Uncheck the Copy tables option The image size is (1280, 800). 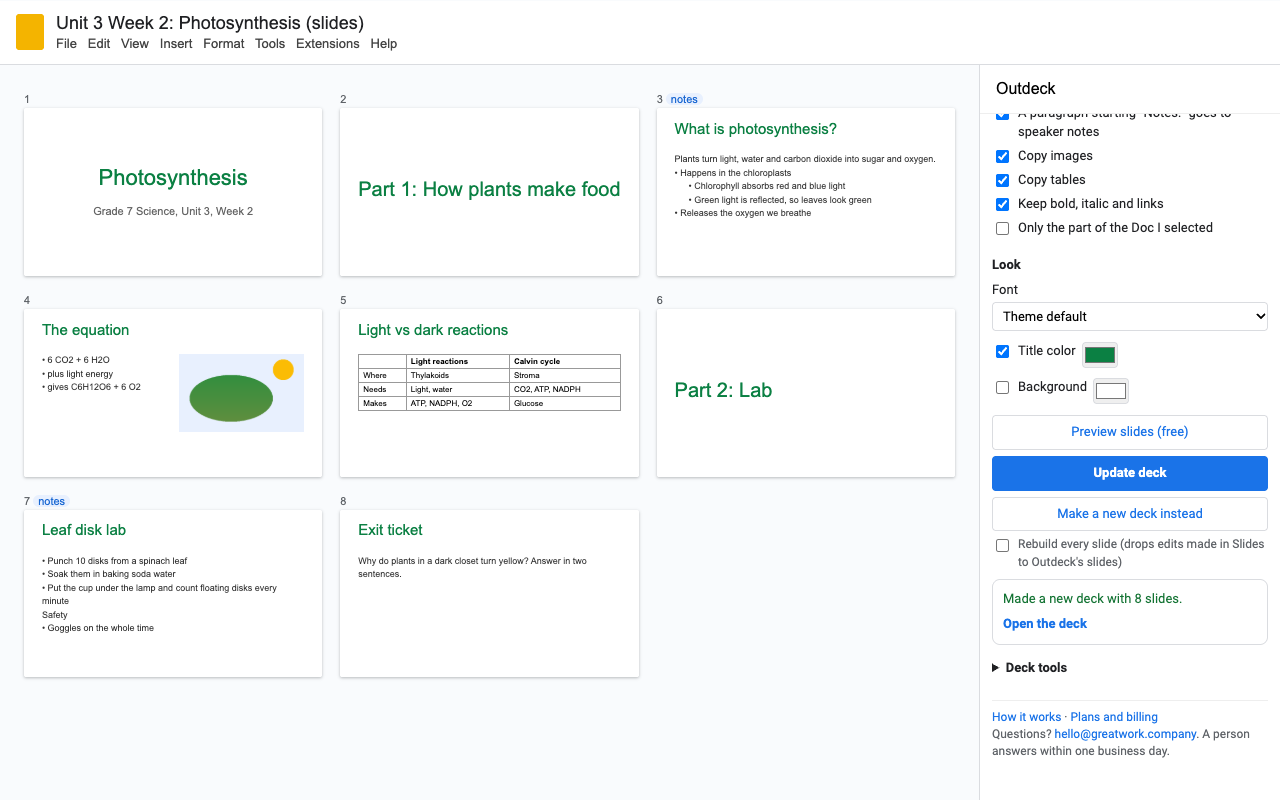[1002, 180]
